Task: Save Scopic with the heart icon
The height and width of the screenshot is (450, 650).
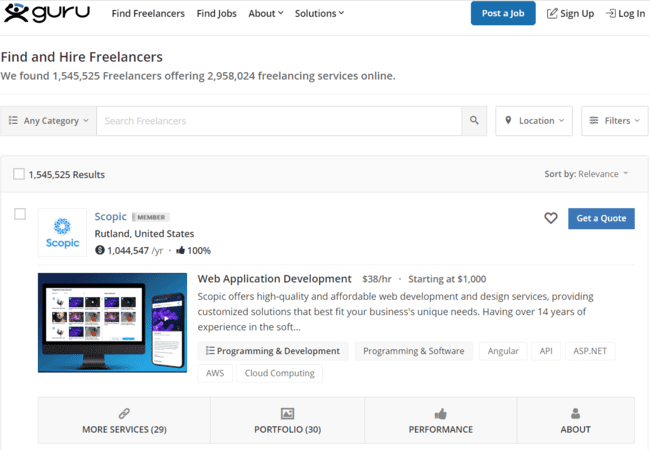Action: click(x=551, y=218)
